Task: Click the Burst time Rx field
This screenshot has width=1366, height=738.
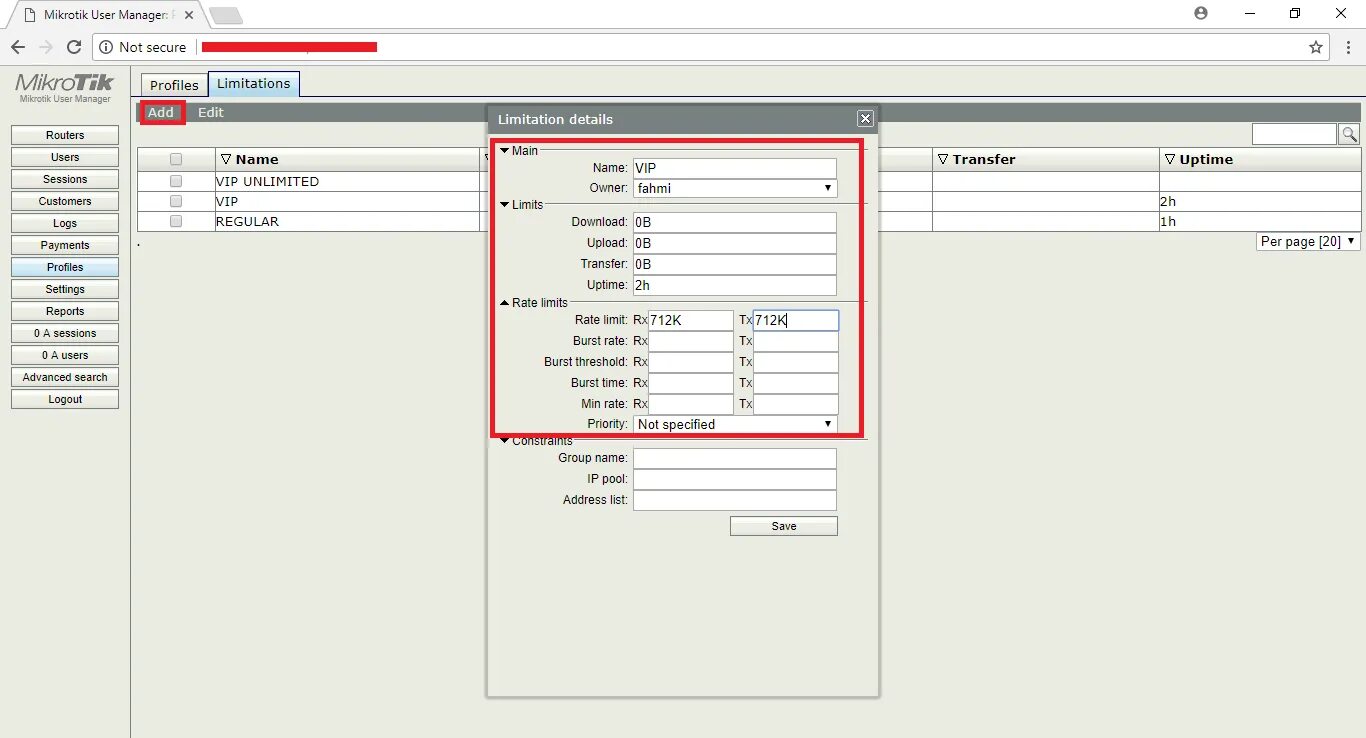Action: [x=691, y=383]
